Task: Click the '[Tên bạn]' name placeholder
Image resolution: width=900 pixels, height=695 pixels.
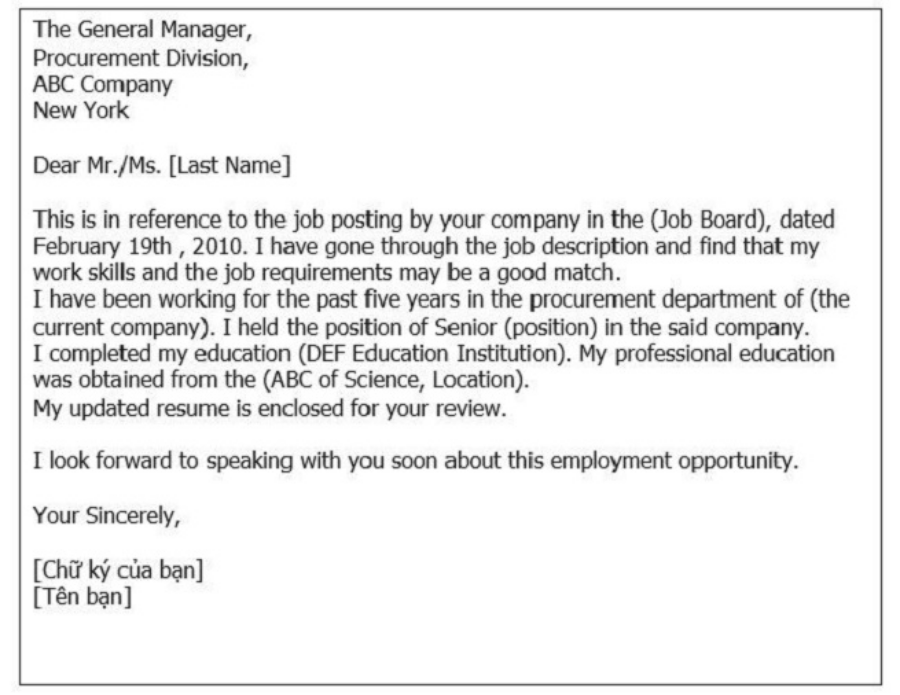Action: tap(82, 597)
